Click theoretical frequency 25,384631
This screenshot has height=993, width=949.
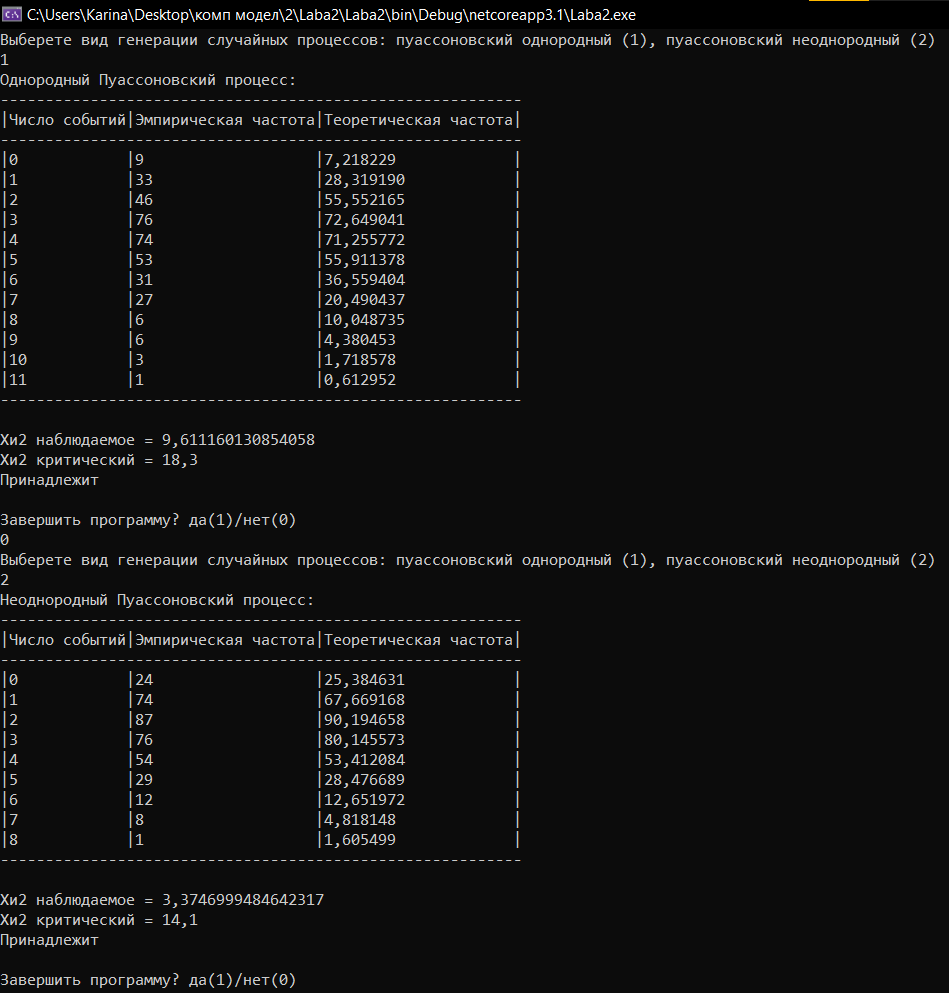(364, 680)
